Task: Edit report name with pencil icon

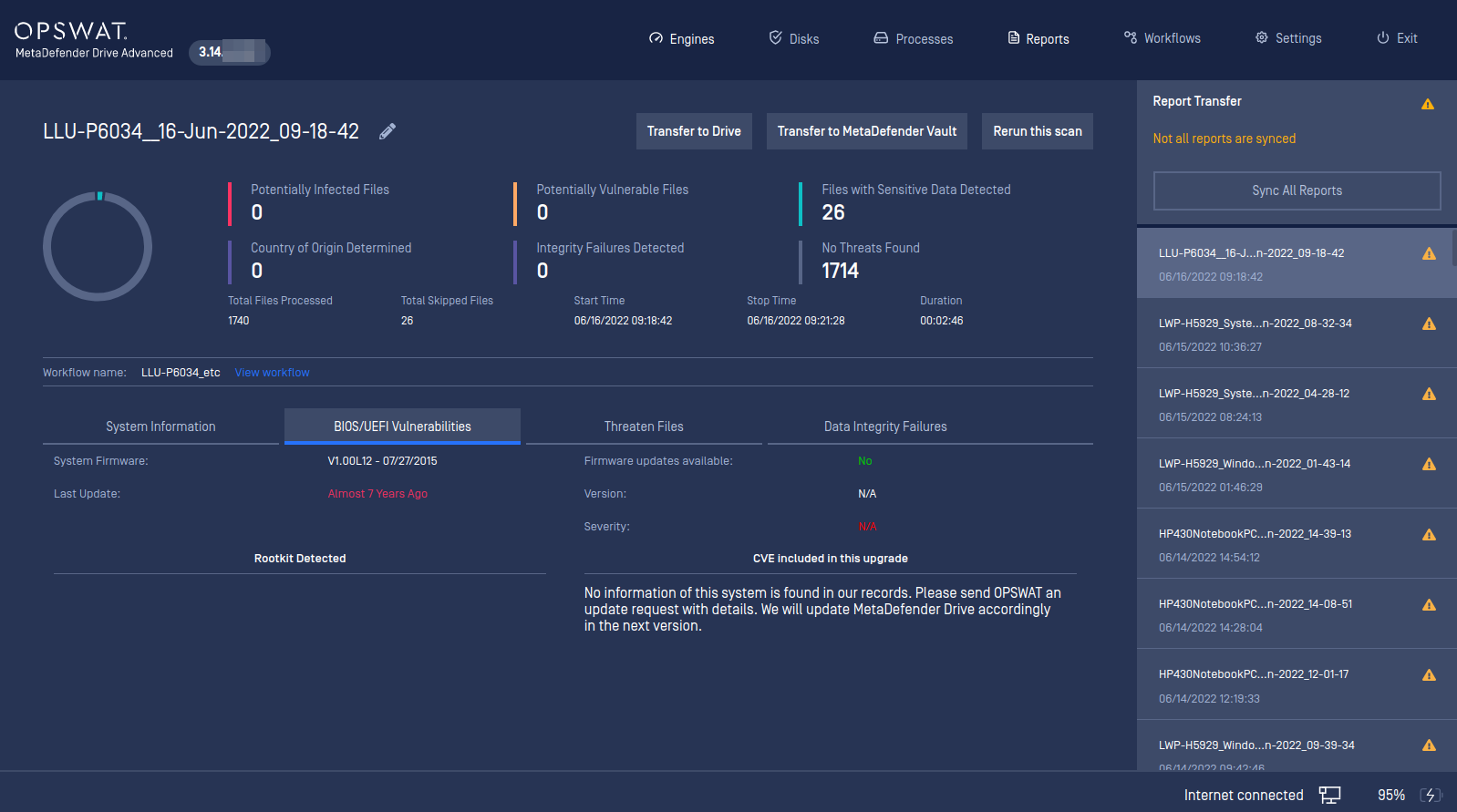Action: [x=387, y=131]
